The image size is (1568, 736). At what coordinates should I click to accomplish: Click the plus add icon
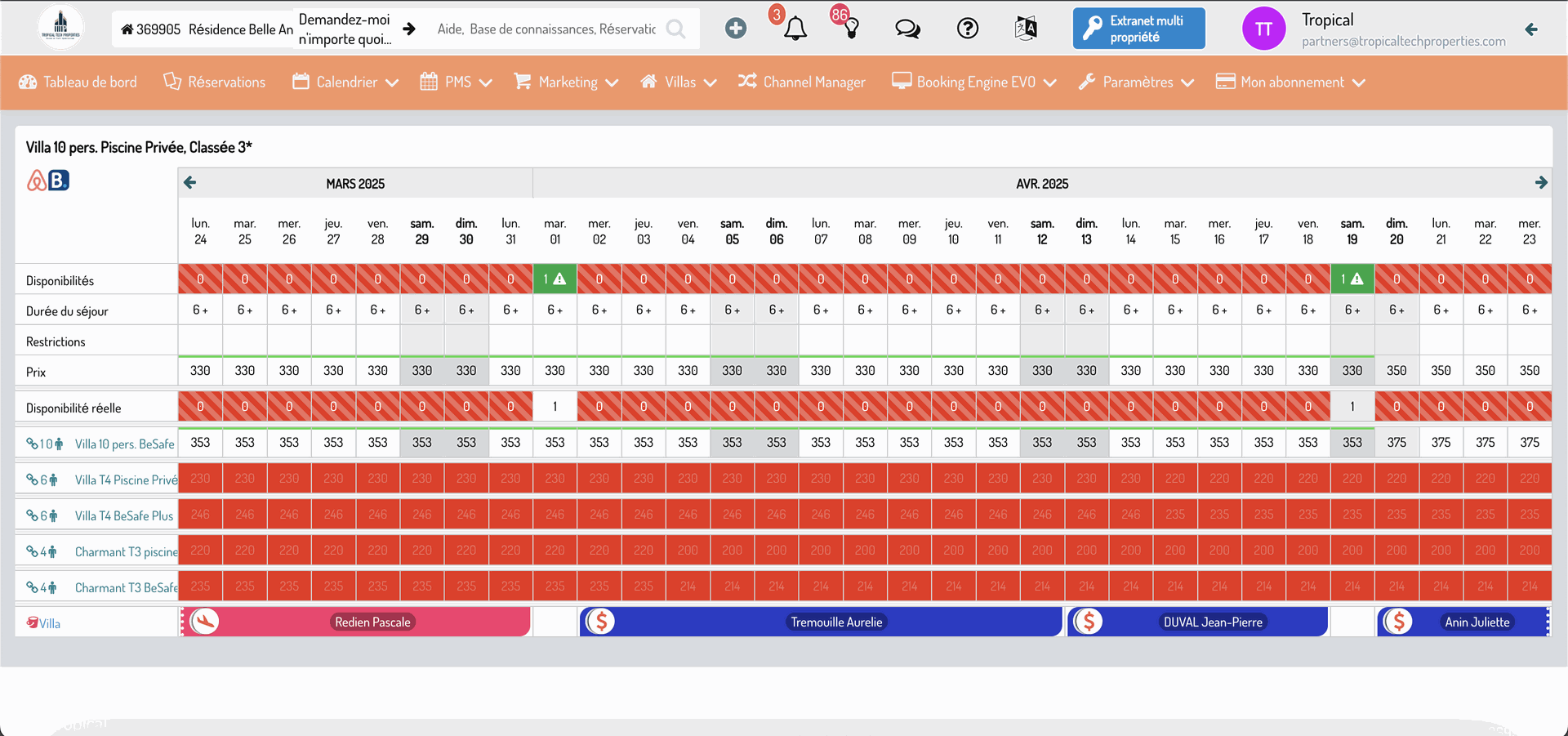click(x=735, y=29)
